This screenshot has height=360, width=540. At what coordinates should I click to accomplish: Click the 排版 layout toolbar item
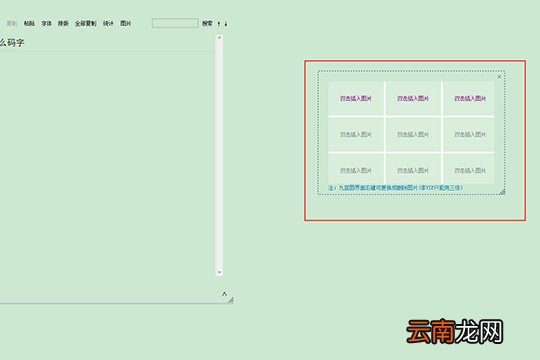tap(63, 23)
